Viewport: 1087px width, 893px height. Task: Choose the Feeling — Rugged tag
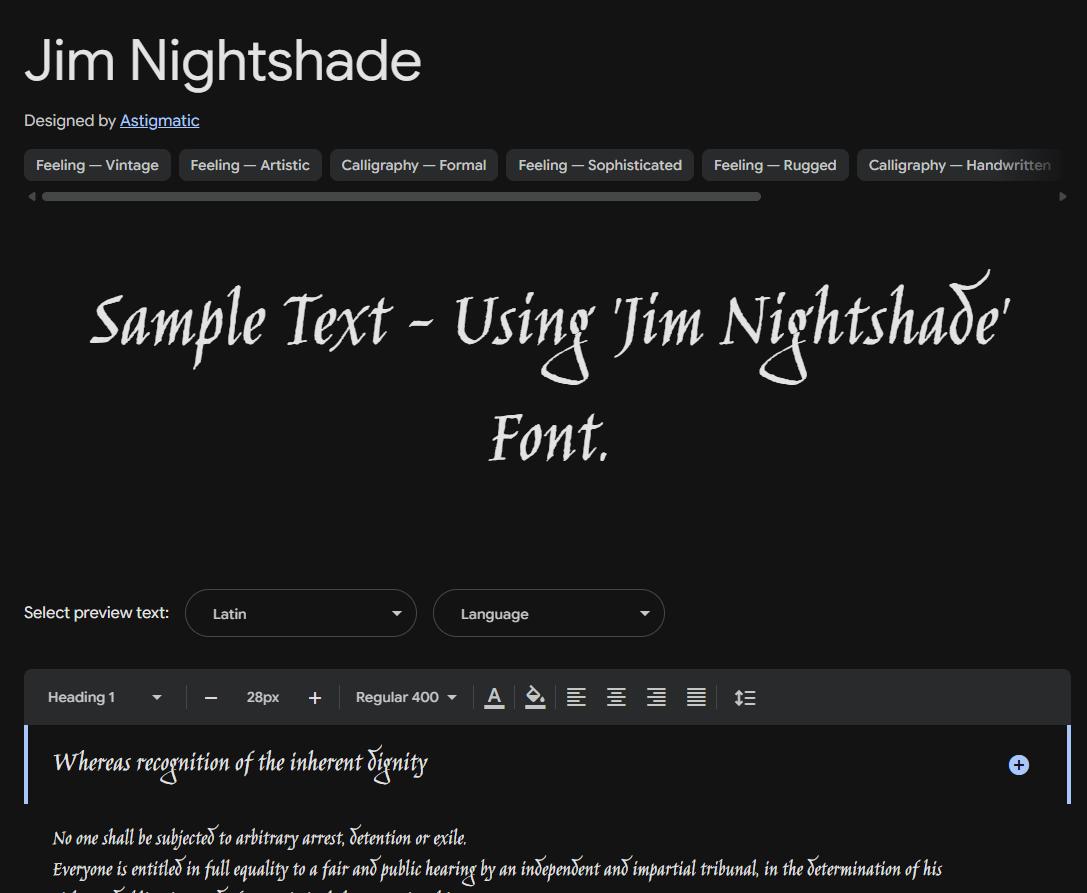pyautogui.click(x=775, y=165)
